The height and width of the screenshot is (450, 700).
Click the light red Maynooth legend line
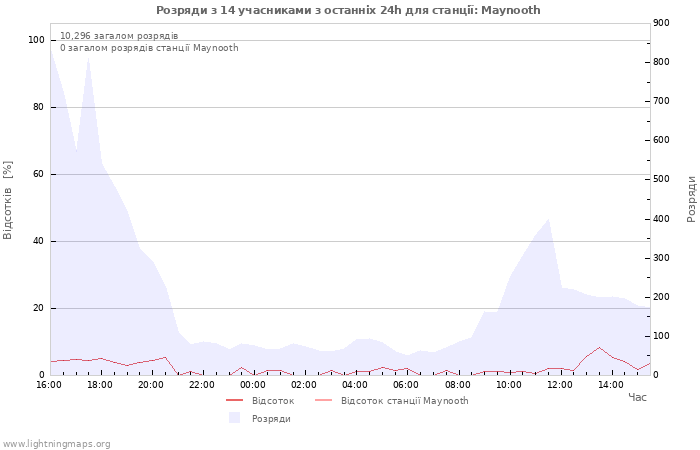323,401
